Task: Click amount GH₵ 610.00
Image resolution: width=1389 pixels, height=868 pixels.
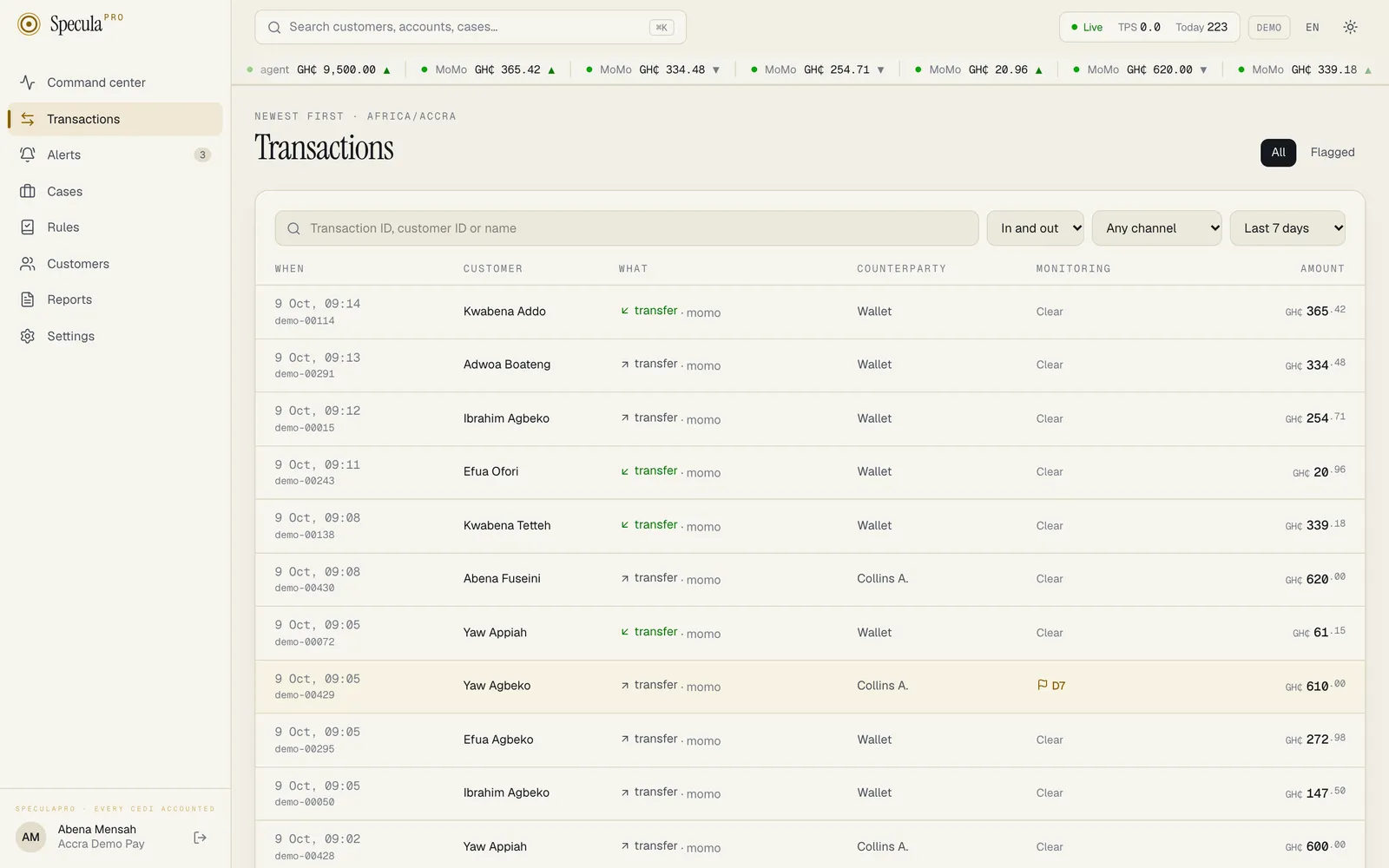Action: 1315,686
